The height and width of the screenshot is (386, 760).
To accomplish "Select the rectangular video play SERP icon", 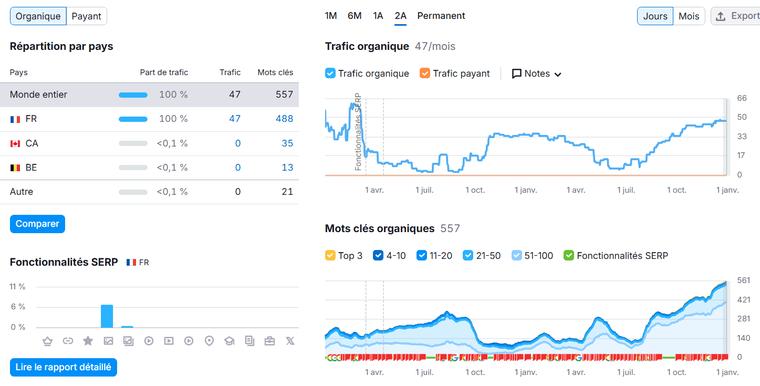I will 169,341.
